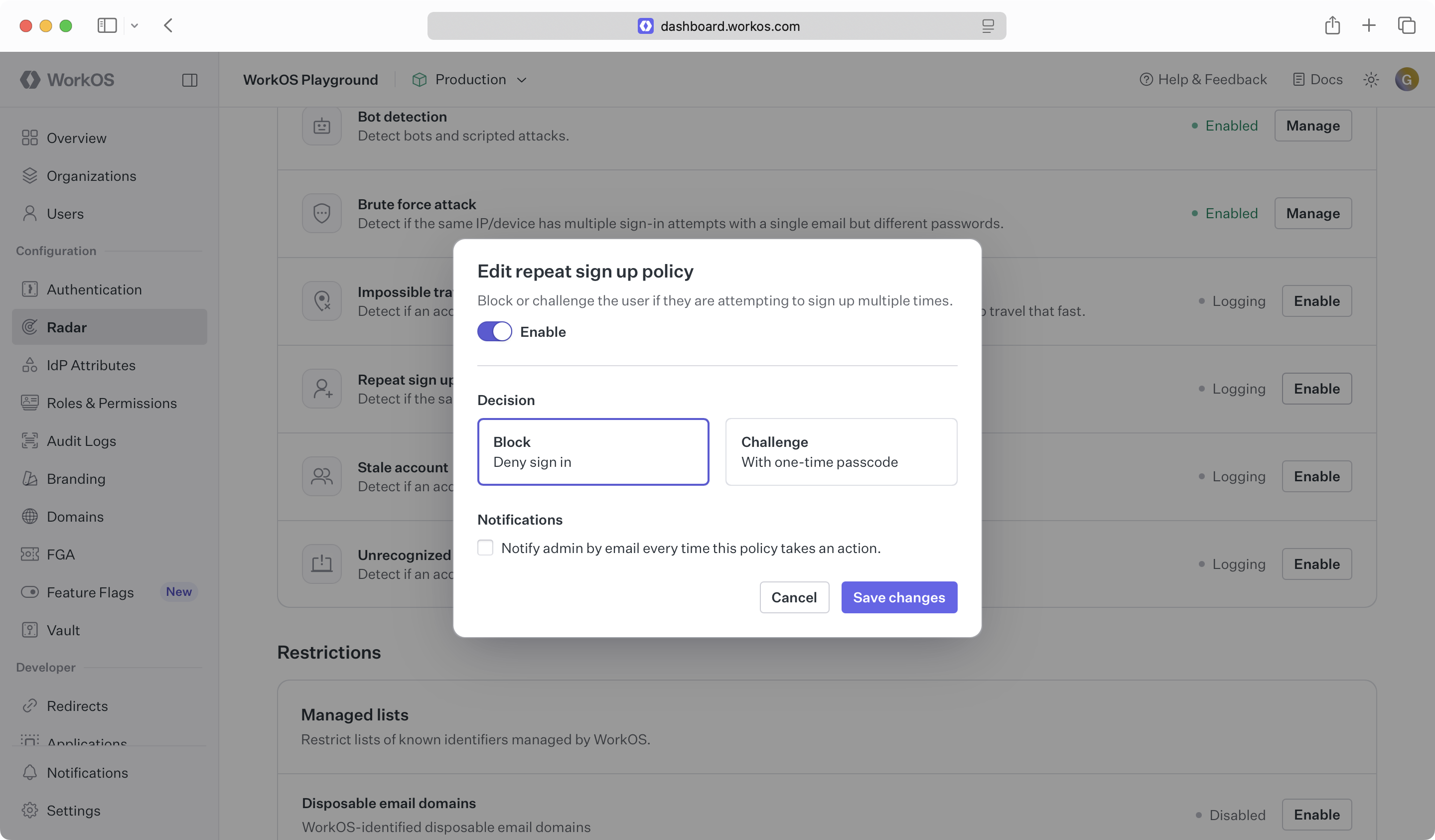This screenshot has height=840, width=1435.
Task: Go to Audit Logs sidebar item
Action: point(81,441)
